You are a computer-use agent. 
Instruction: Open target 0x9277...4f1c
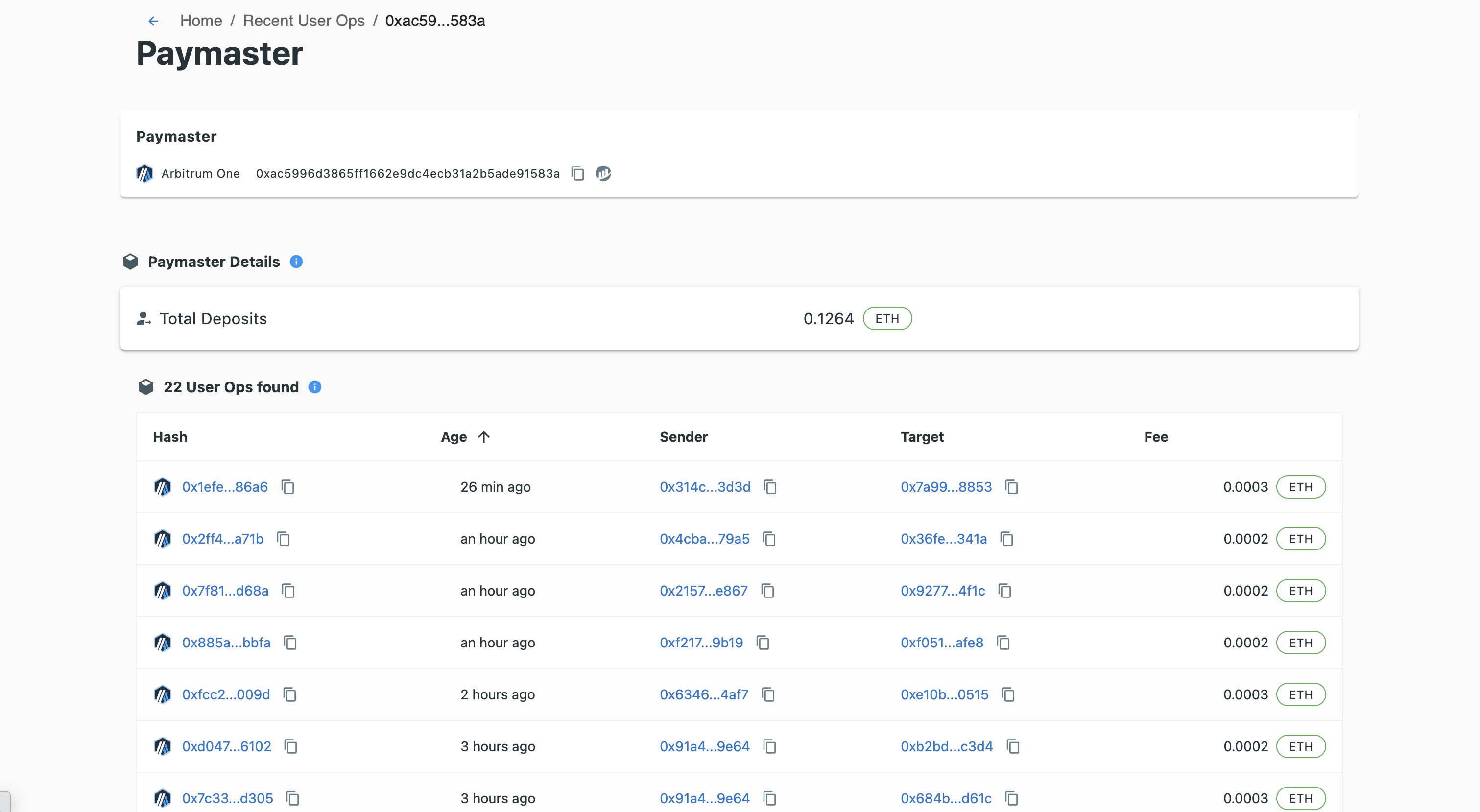tap(943, 591)
